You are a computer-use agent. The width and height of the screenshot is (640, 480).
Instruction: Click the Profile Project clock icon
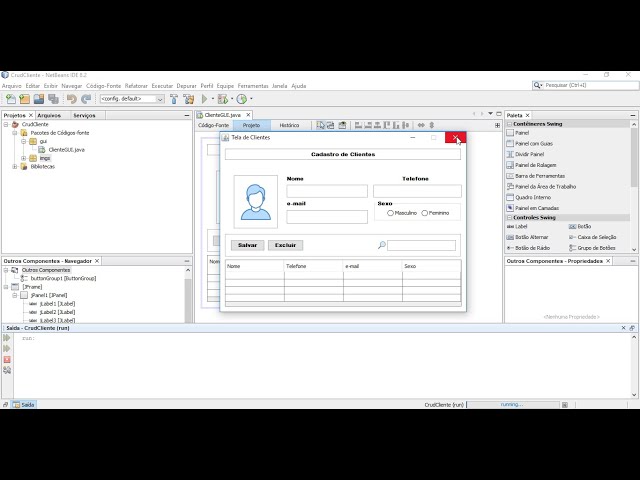click(x=242, y=99)
